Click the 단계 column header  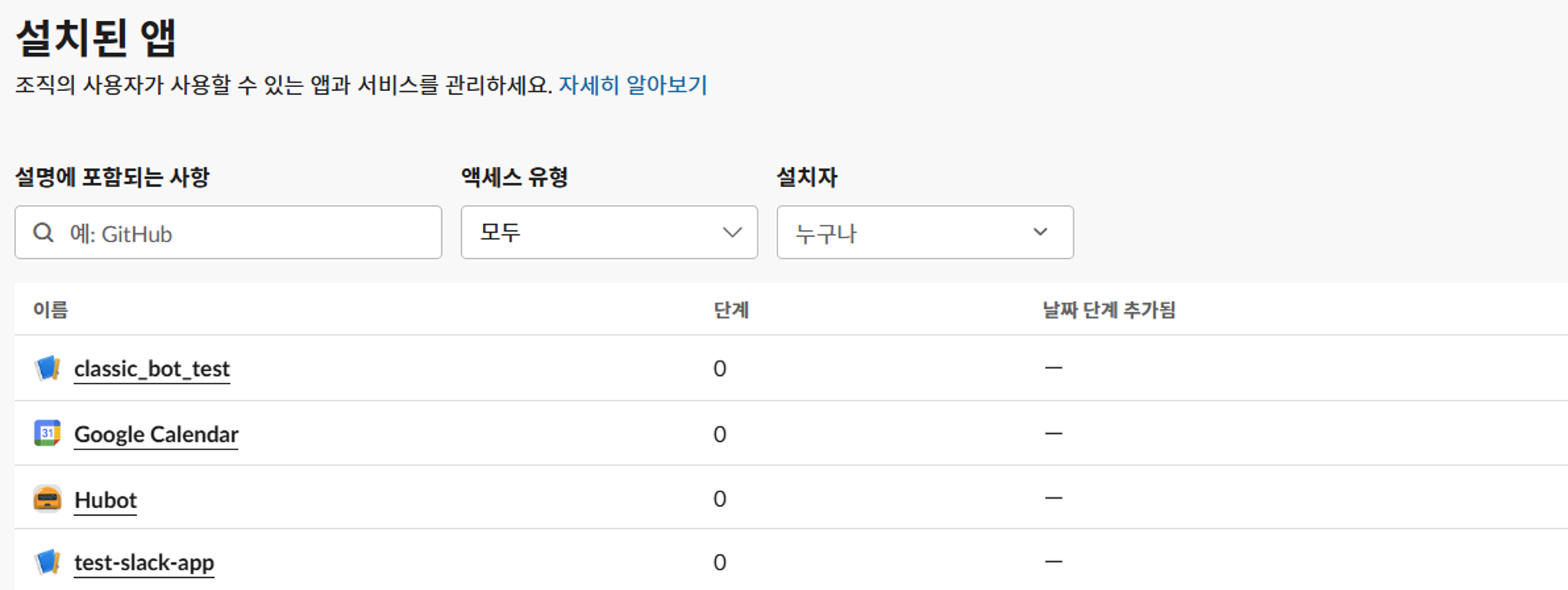[731, 310]
